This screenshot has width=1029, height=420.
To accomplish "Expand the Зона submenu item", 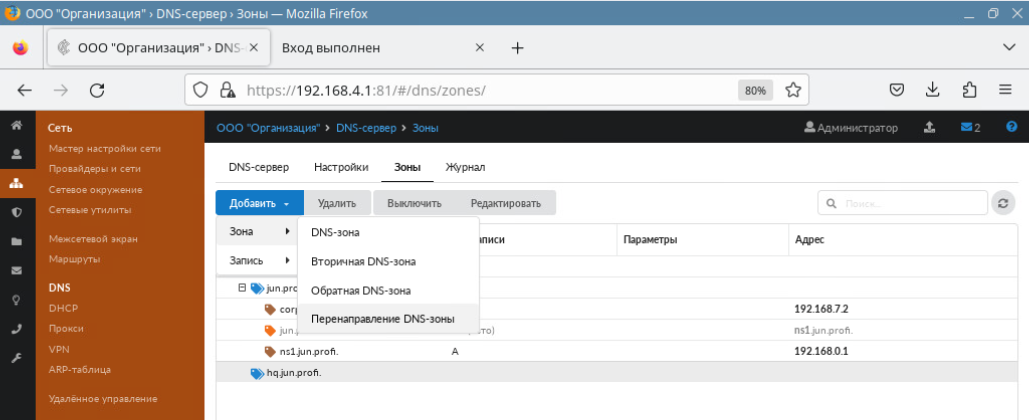I will (x=258, y=232).
